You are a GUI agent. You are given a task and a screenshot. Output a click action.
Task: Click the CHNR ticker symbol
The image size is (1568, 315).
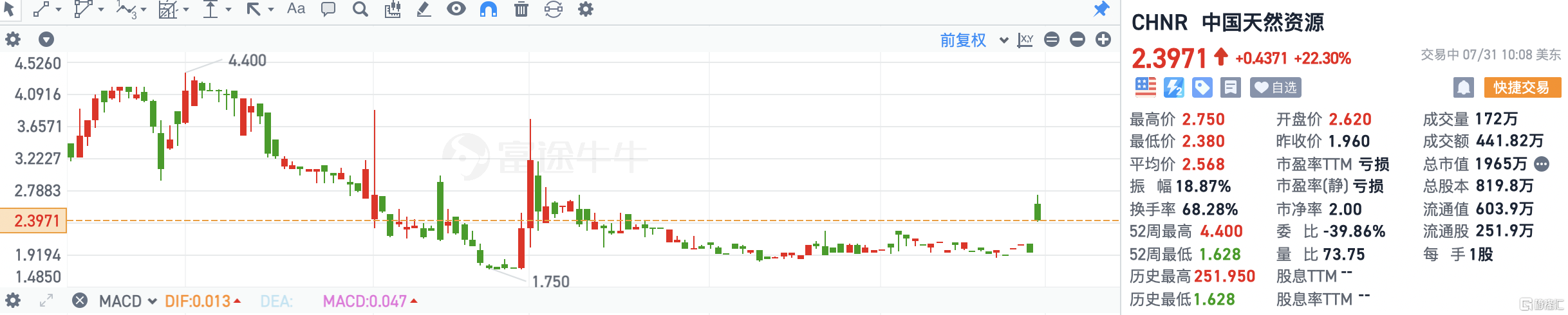tap(1159, 22)
